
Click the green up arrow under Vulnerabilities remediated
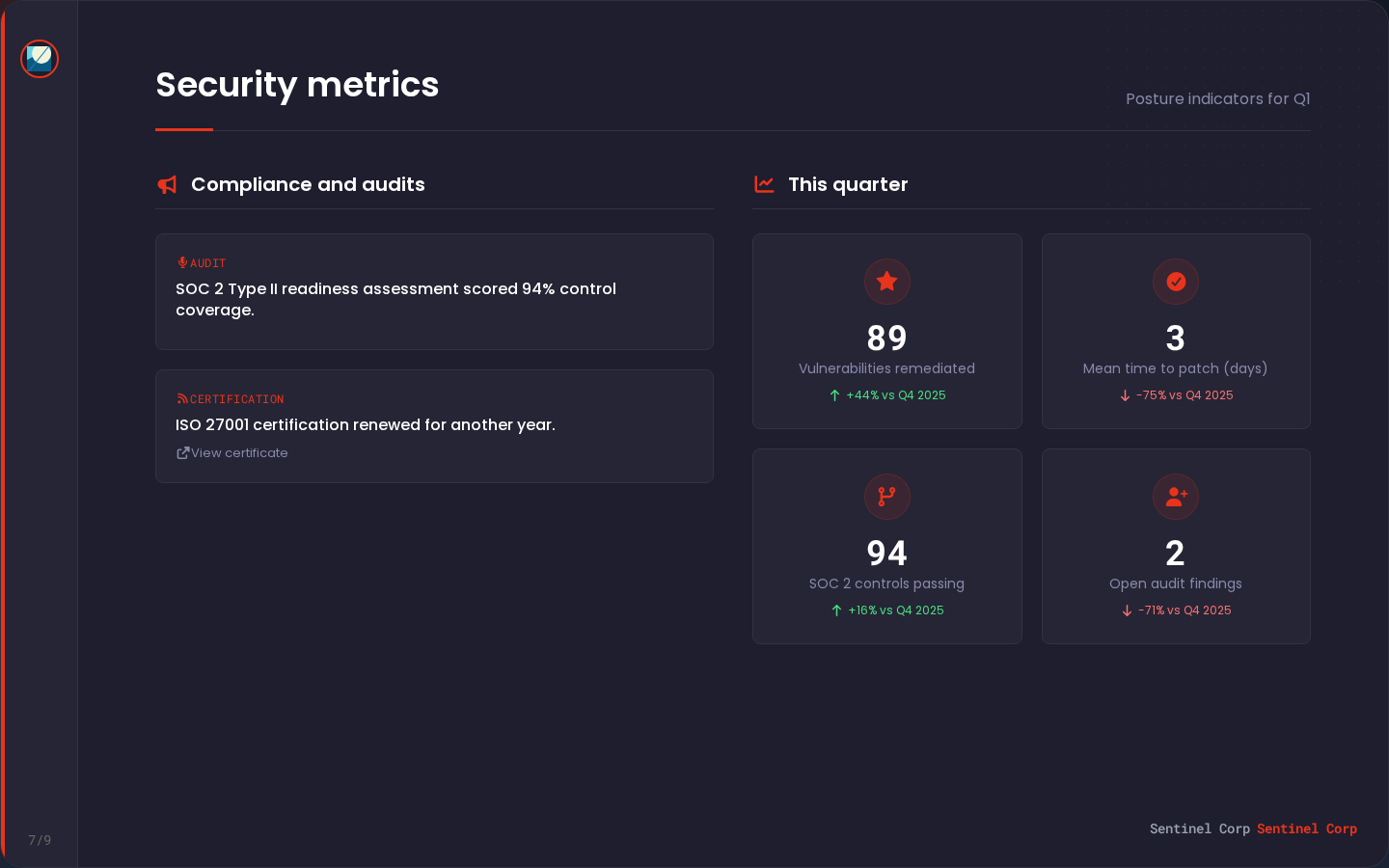pos(835,394)
